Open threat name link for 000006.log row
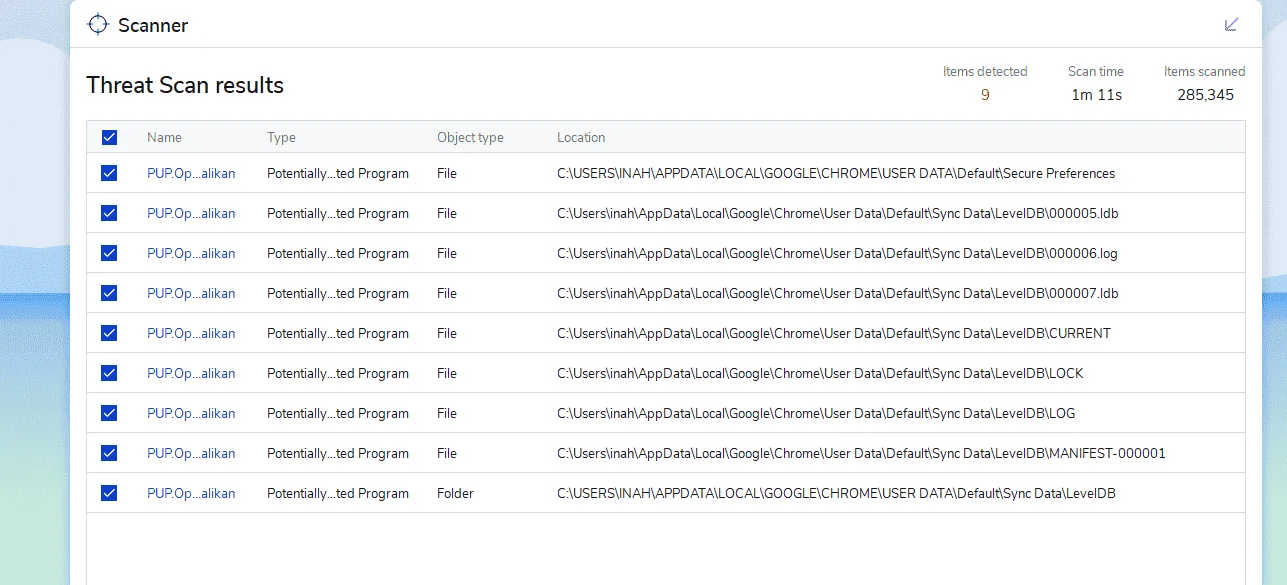The height and width of the screenshot is (585, 1287). 191,253
